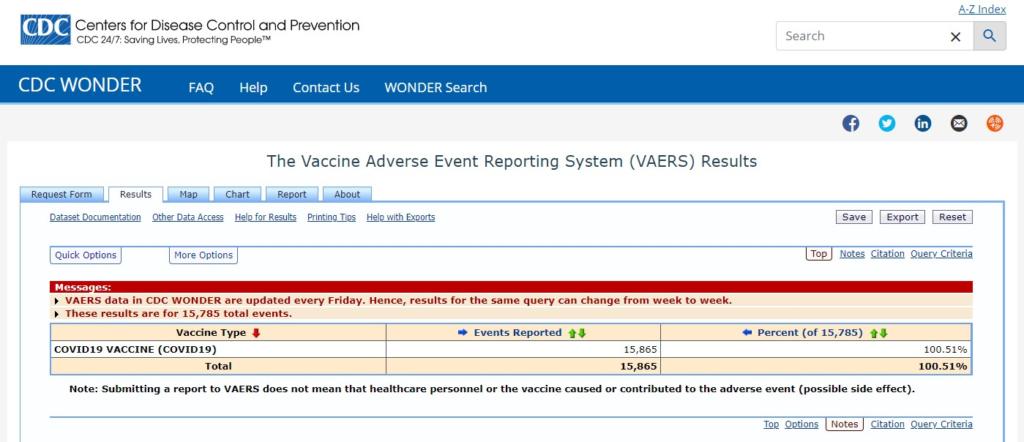Clear the search box with the X

[955, 36]
